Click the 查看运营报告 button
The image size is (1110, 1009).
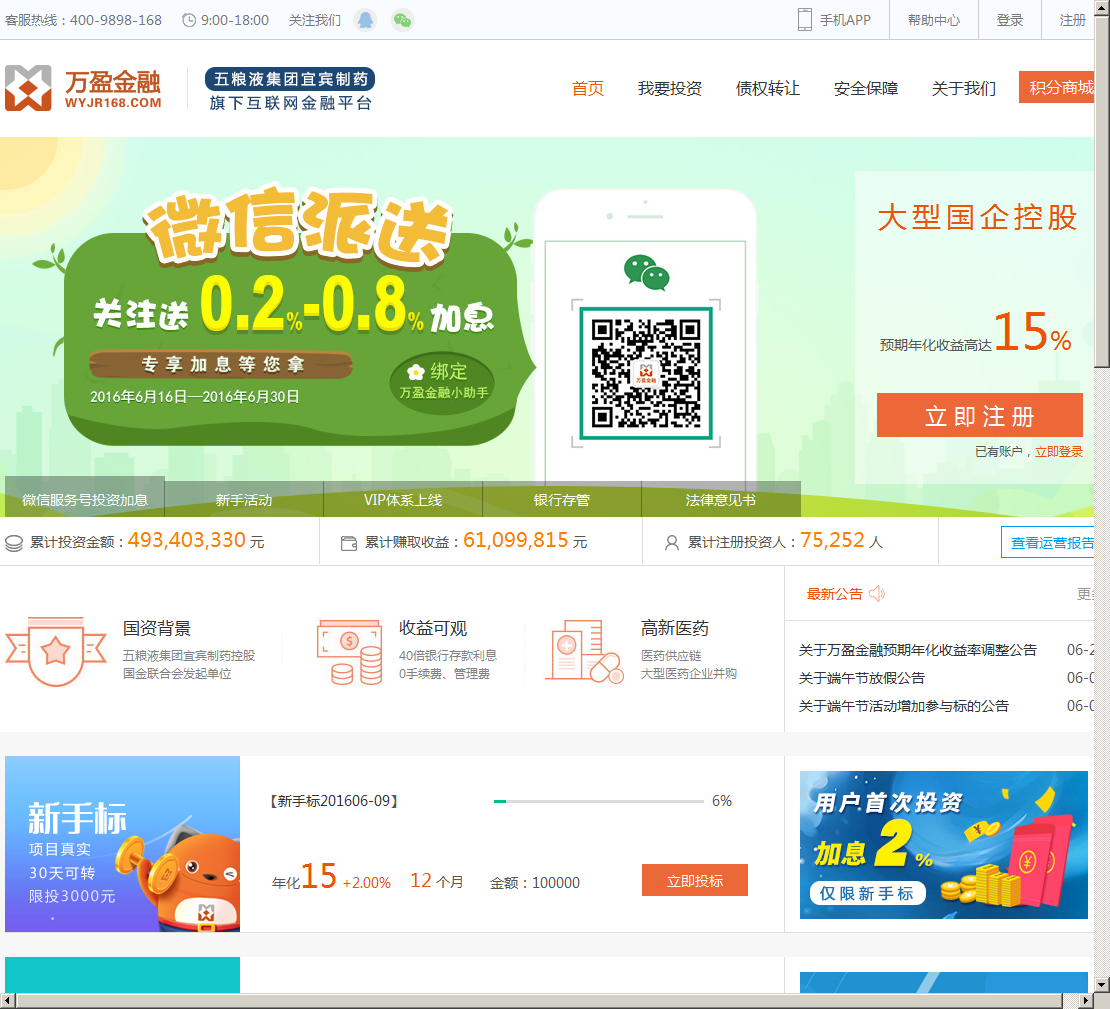[1048, 542]
